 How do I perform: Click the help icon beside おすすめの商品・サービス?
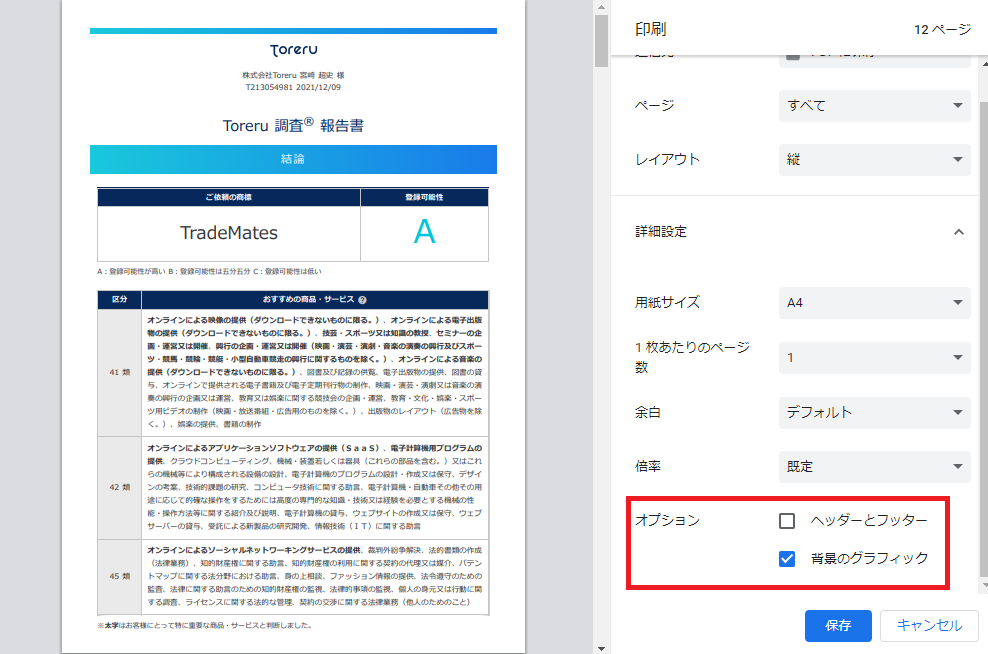coord(362,300)
